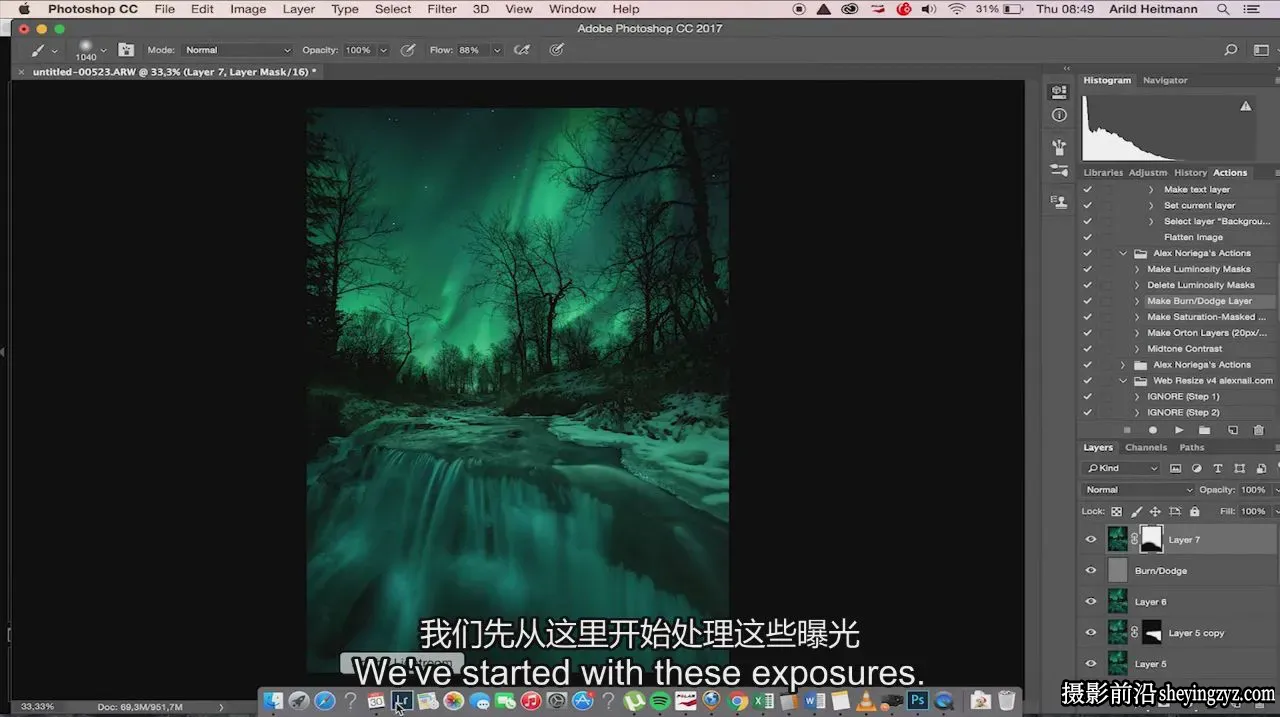Create a new action
This screenshot has height=717, width=1280.
[1232, 430]
